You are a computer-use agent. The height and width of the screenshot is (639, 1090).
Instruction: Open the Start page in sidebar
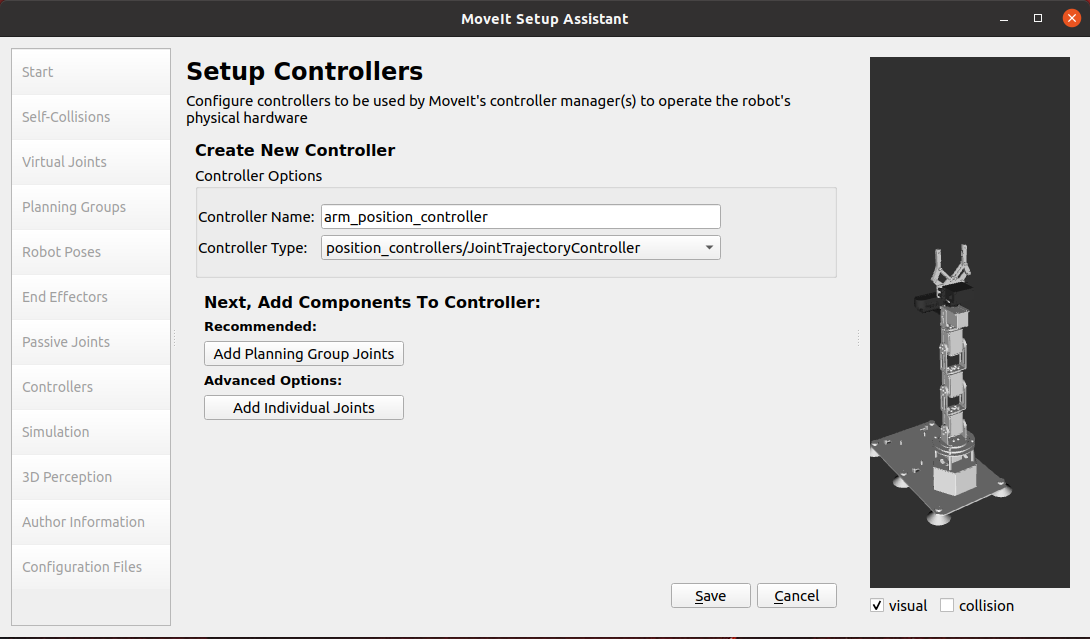click(x=91, y=72)
